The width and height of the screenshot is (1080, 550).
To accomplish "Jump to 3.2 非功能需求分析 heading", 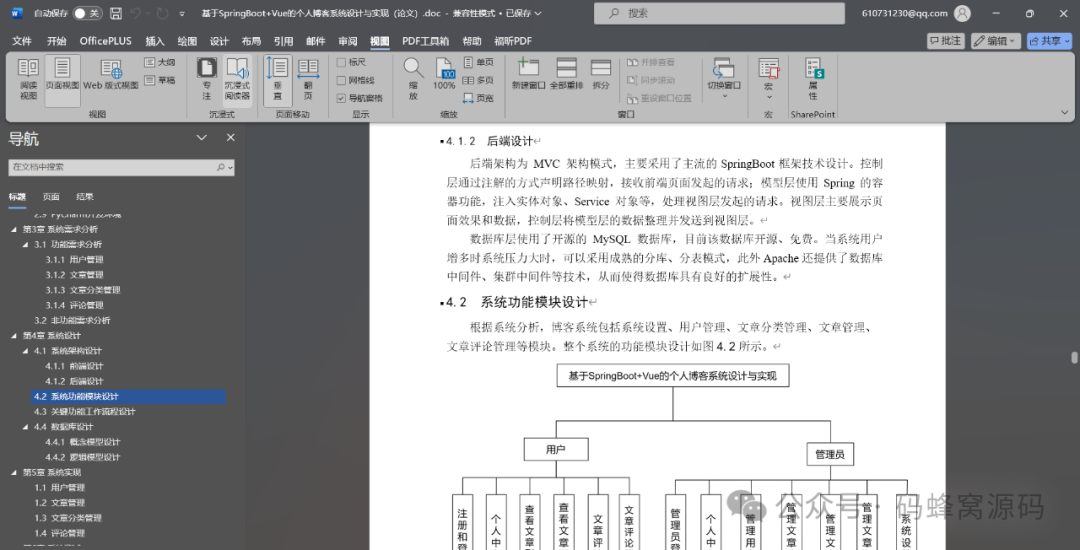I will click(72, 320).
